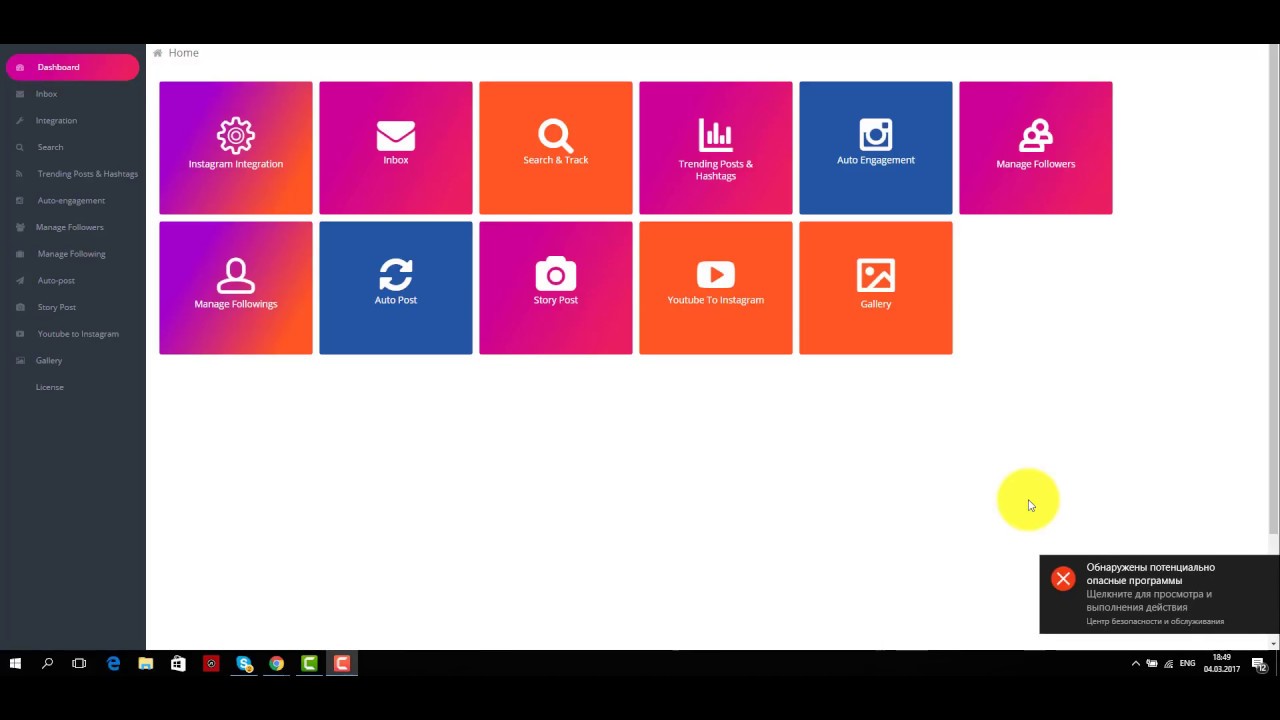
Task: Open the Gallery picture tile
Action: (x=876, y=288)
